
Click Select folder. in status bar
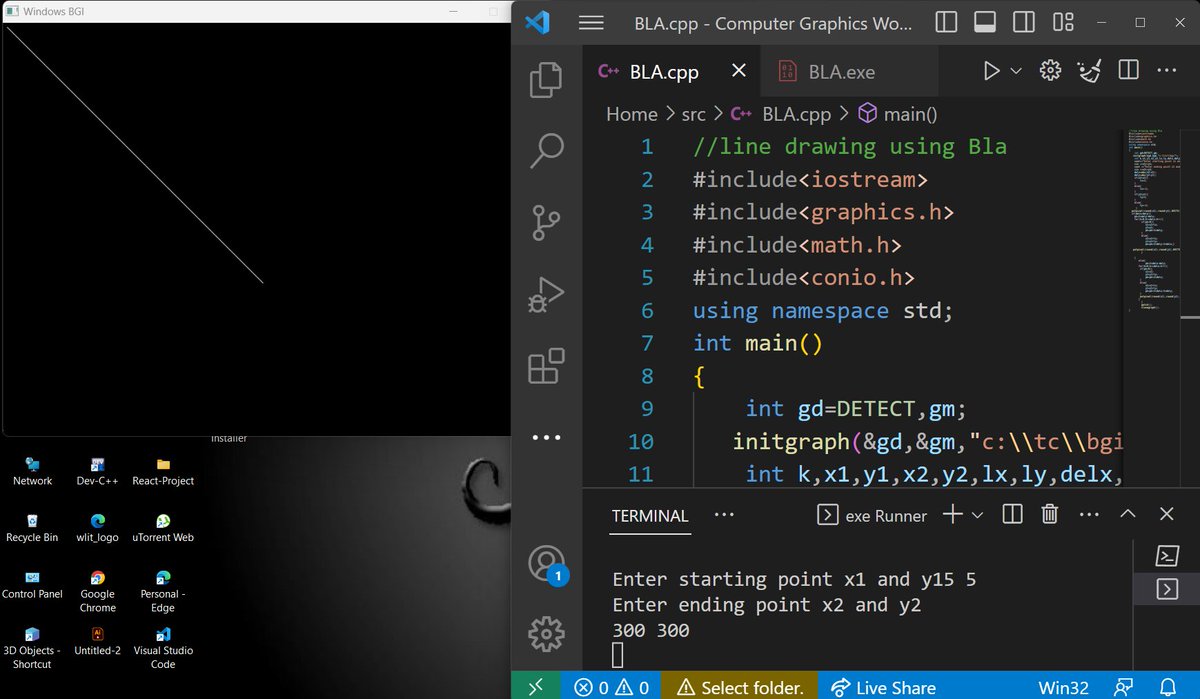pyautogui.click(x=740, y=687)
